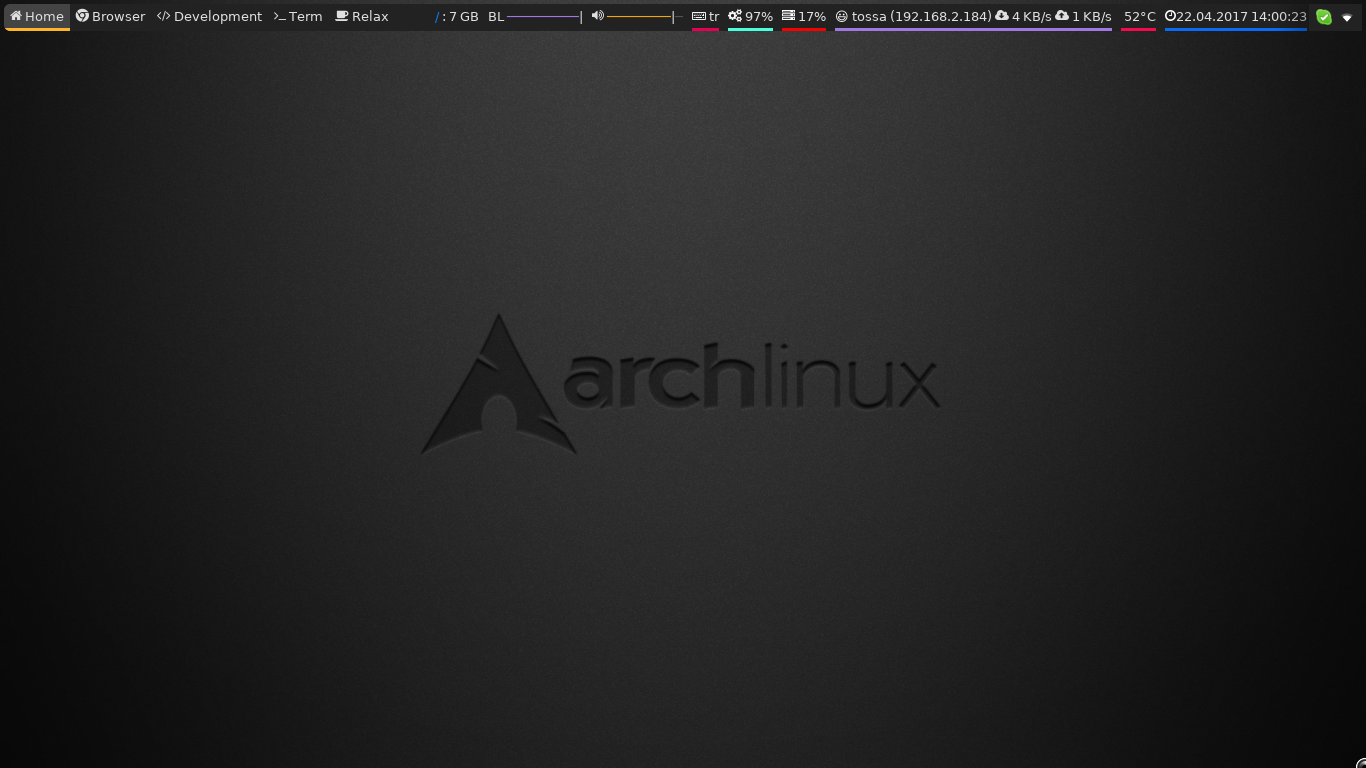Click the keyboard layout tr indicator
The height and width of the screenshot is (768, 1366).
point(705,16)
